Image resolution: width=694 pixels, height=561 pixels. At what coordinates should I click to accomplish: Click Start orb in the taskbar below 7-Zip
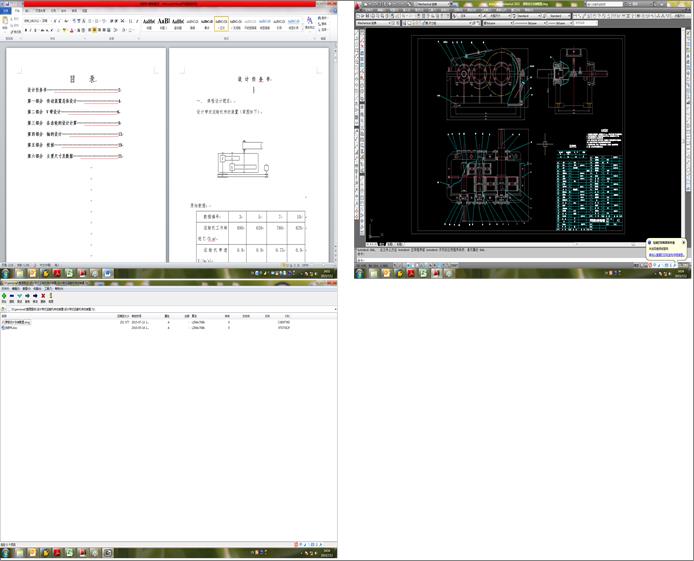[x=5, y=553]
